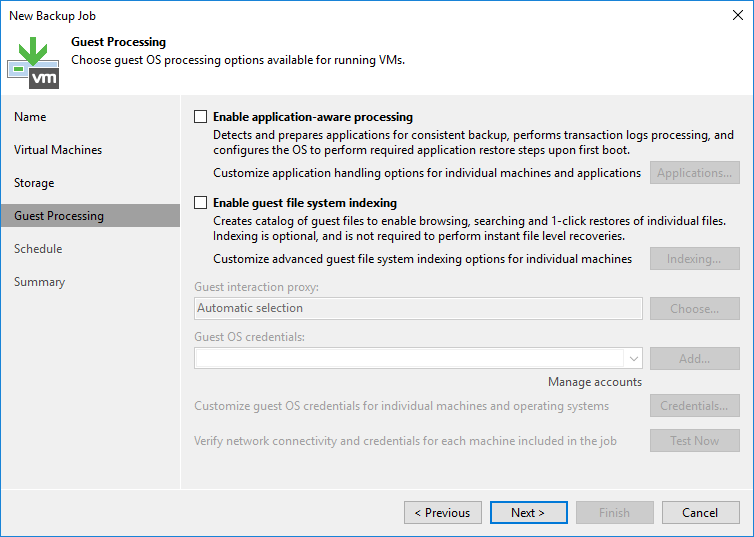Proceed with the Next button
754x537 pixels.
pyautogui.click(x=528, y=513)
